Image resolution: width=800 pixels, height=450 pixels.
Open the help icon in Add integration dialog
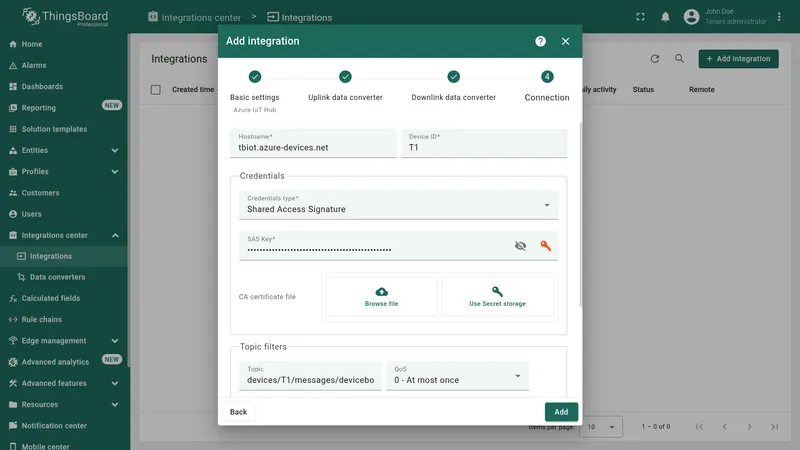(x=540, y=41)
